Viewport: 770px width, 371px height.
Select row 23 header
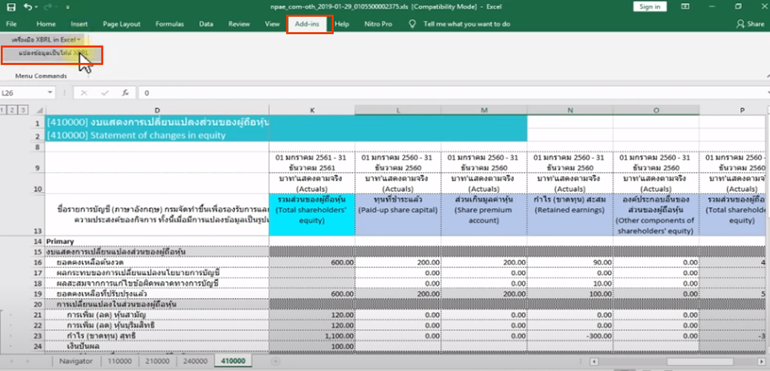click(37, 336)
